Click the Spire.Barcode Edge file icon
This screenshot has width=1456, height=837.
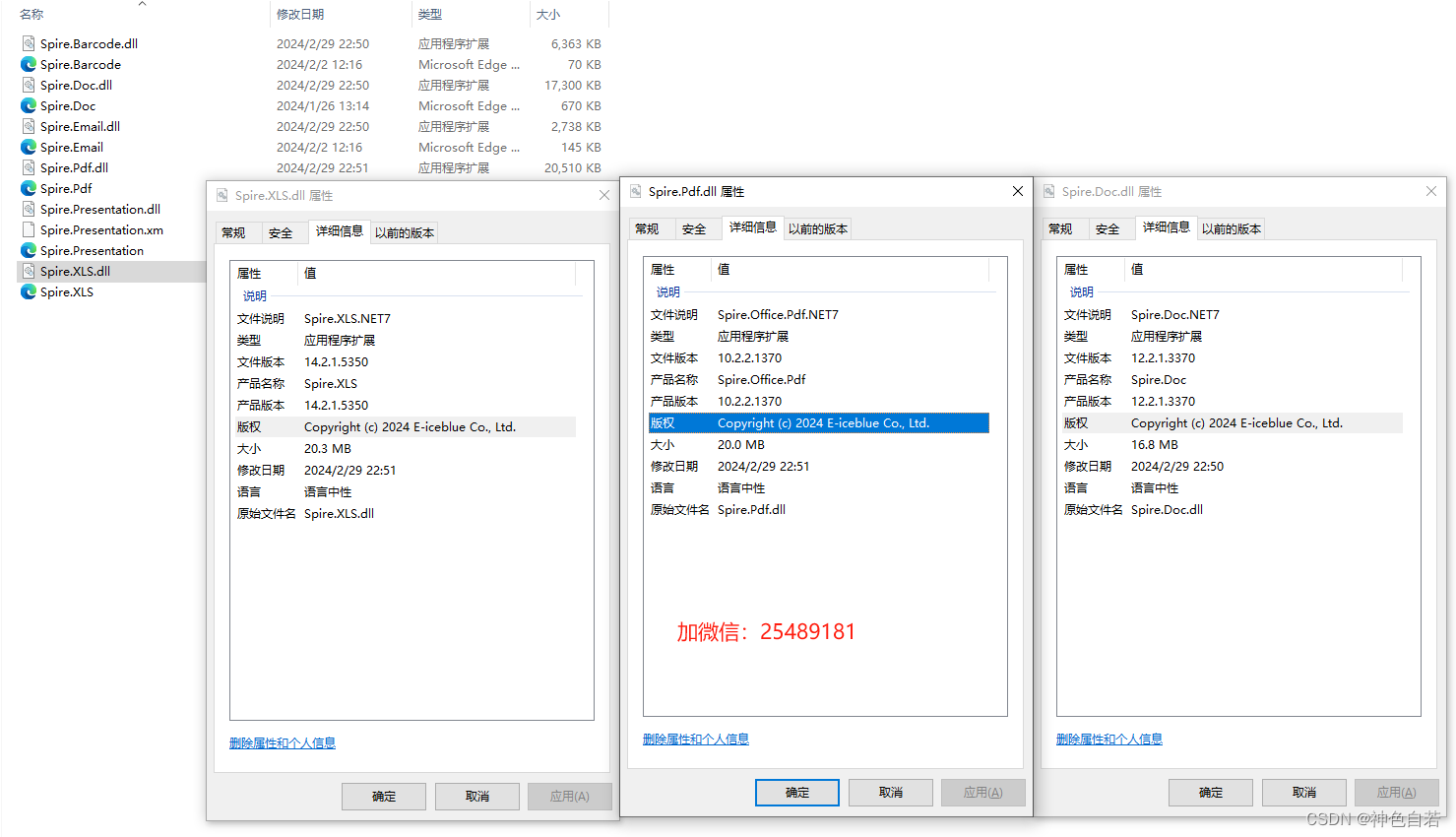(x=29, y=64)
